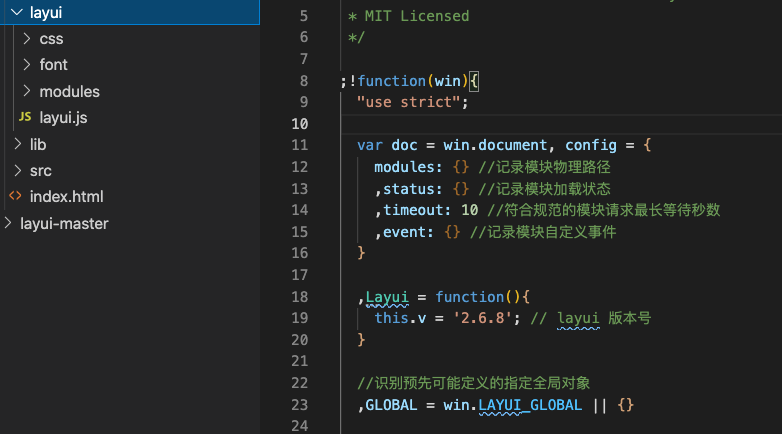The height and width of the screenshot is (434, 782).
Task: Expand the modules folder chevron
Action: click(x=27, y=91)
